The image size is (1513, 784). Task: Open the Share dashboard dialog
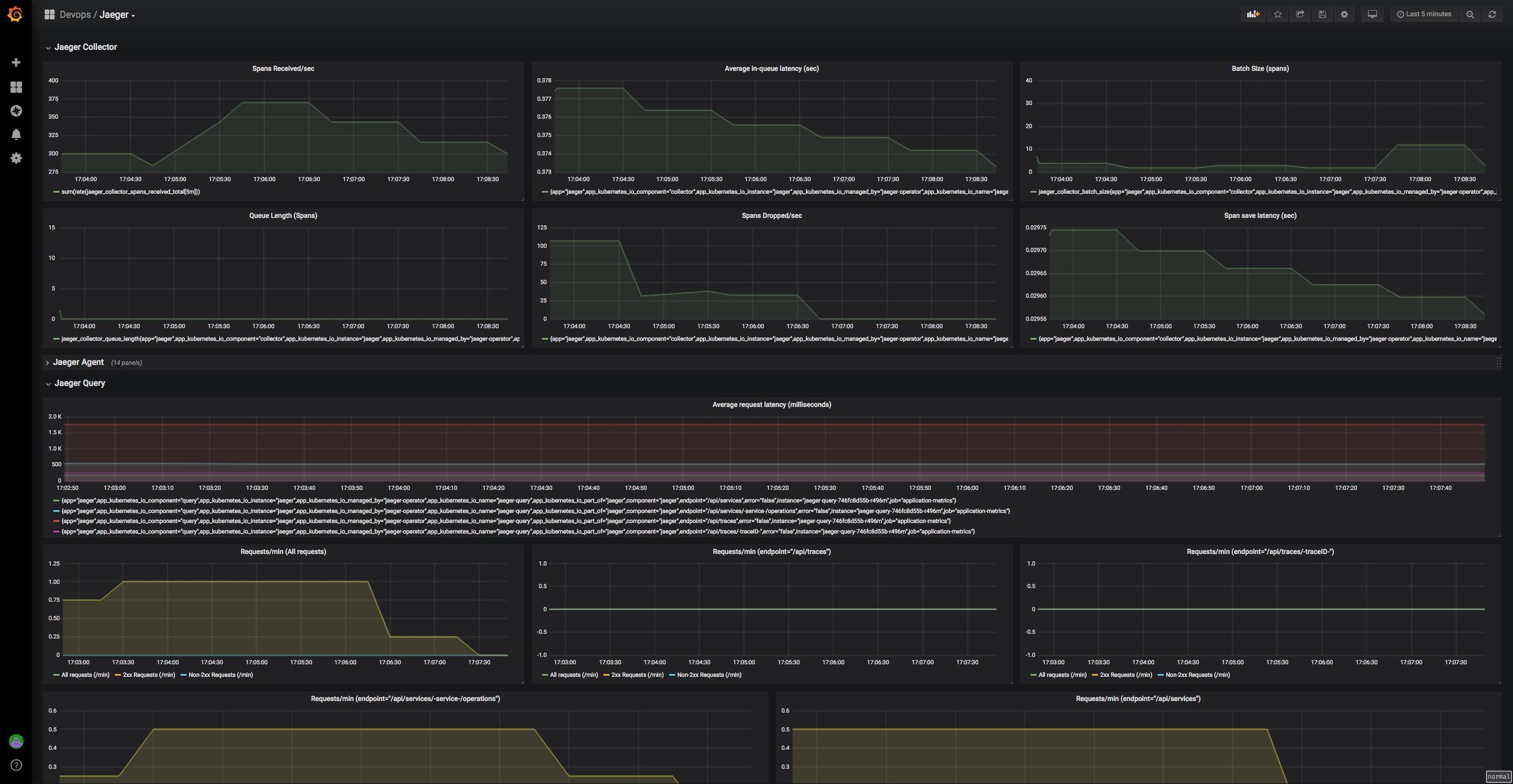pos(1300,15)
